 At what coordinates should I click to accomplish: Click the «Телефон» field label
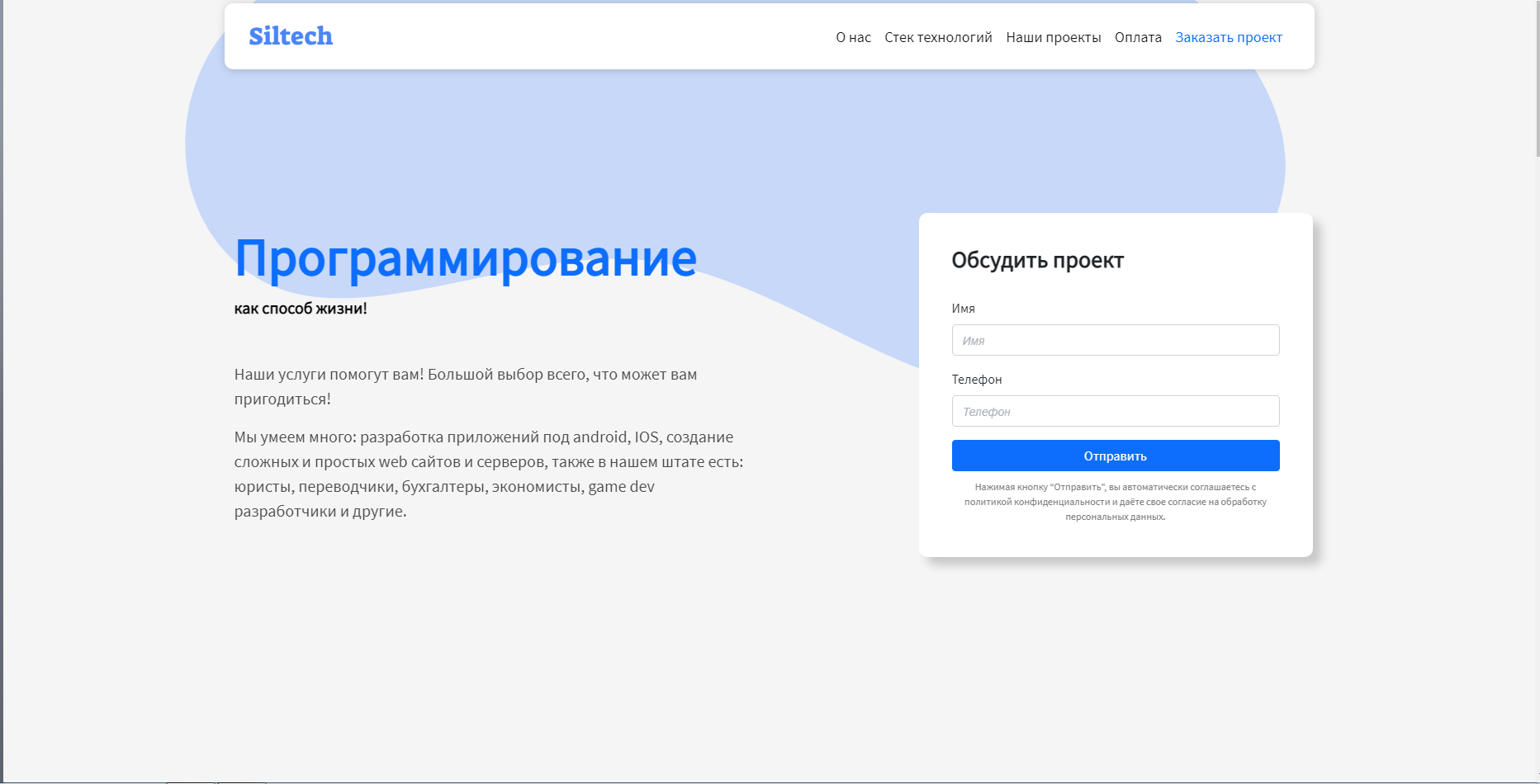click(976, 380)
